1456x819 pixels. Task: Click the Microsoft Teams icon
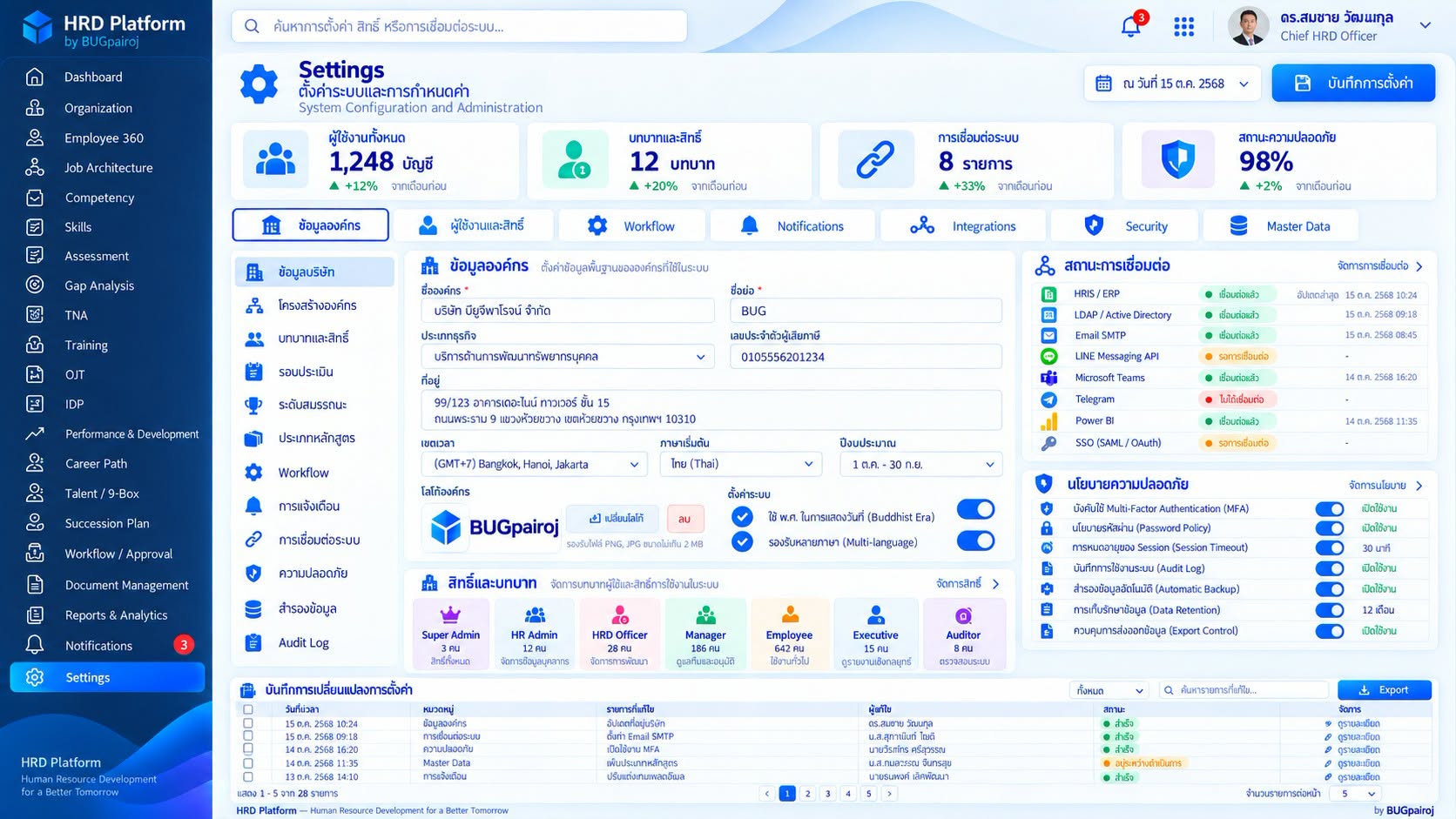[x=1049, y=378]
